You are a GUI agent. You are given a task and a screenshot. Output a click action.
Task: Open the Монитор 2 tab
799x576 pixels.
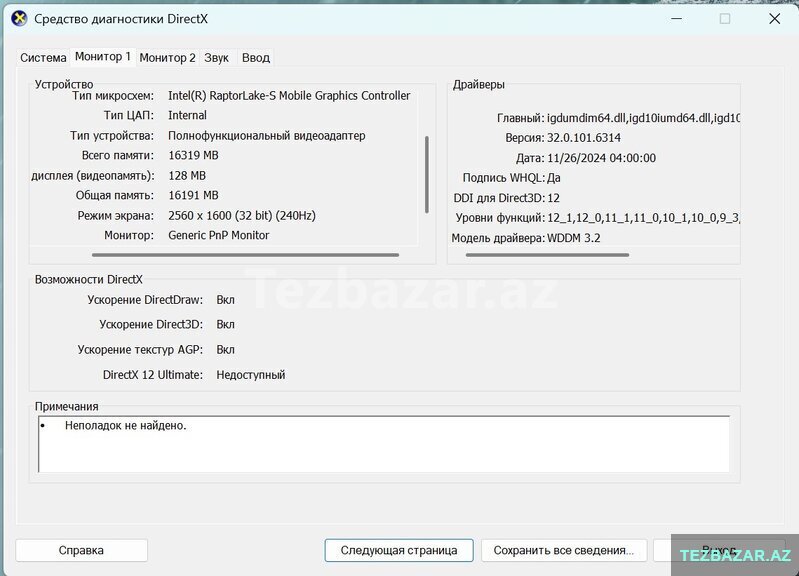(x=168, y=58)
